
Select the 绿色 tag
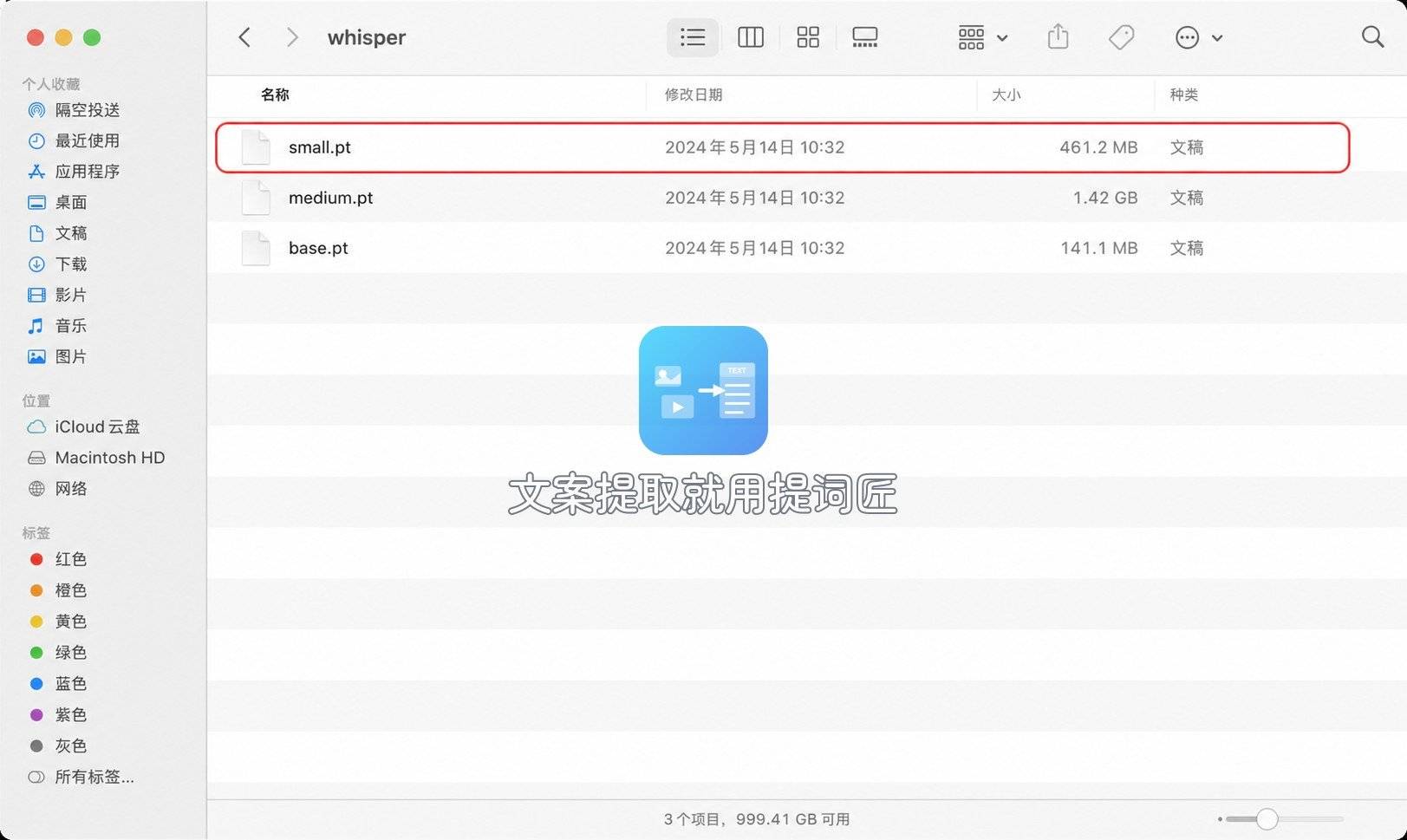[x=70, y=653]
